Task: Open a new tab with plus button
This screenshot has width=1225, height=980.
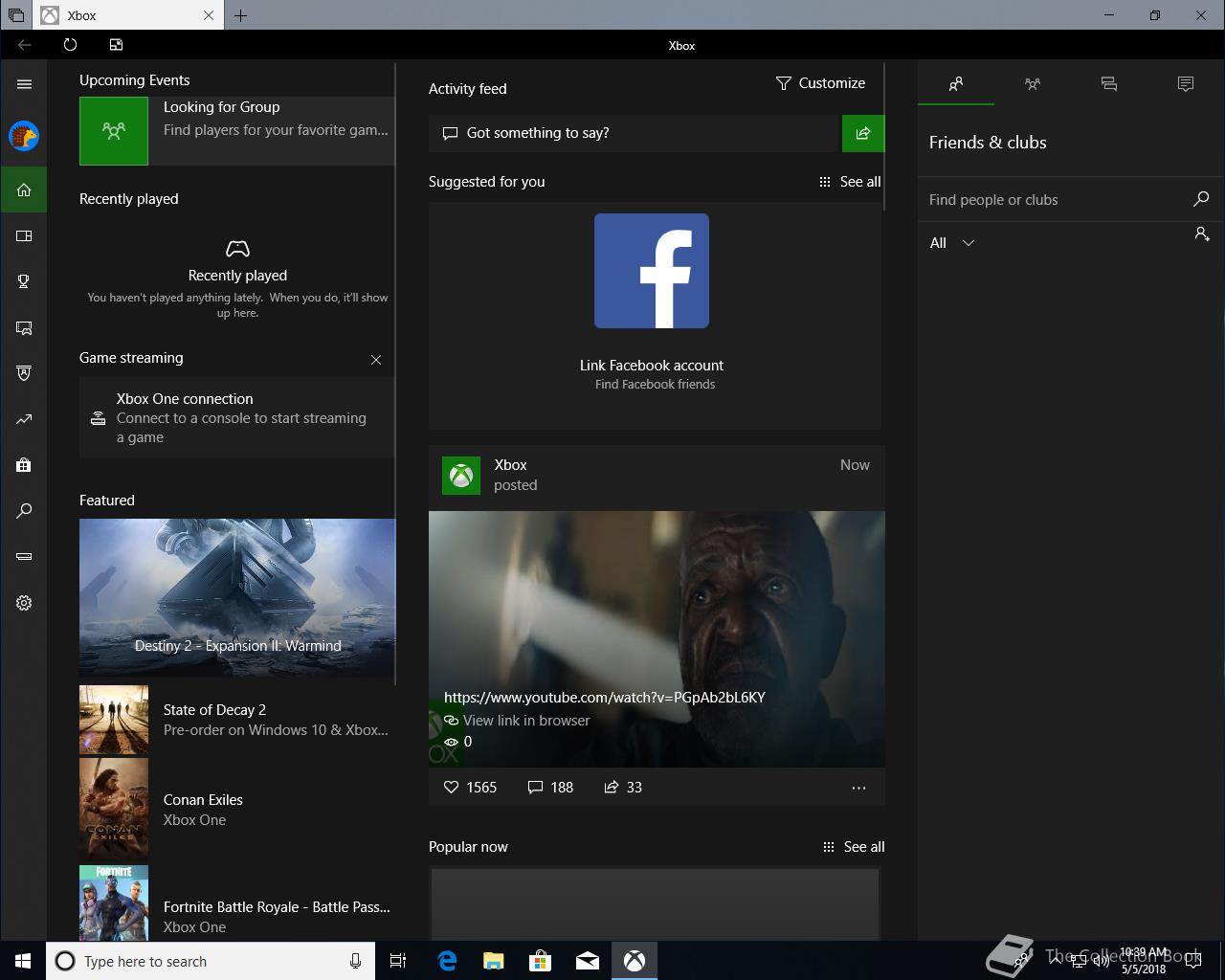Action: [240, 15]
